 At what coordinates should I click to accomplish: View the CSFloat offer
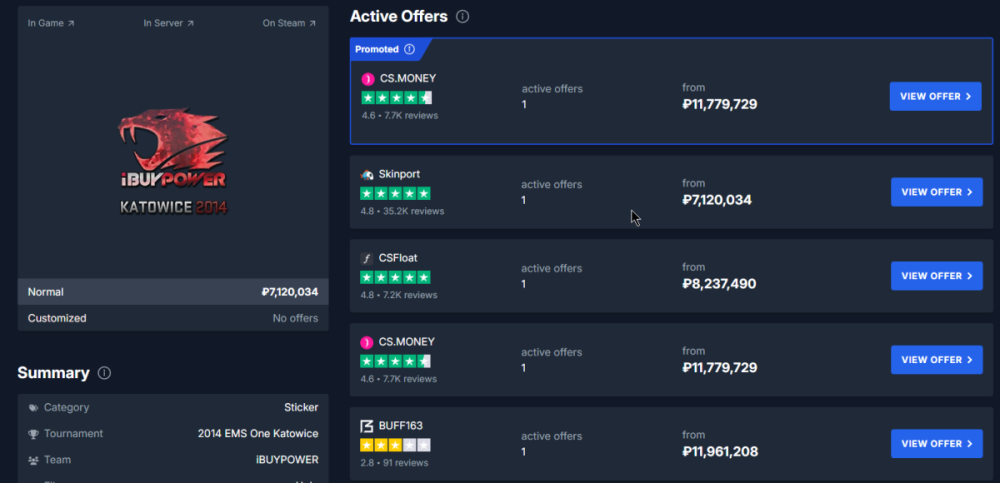[937, 276]
